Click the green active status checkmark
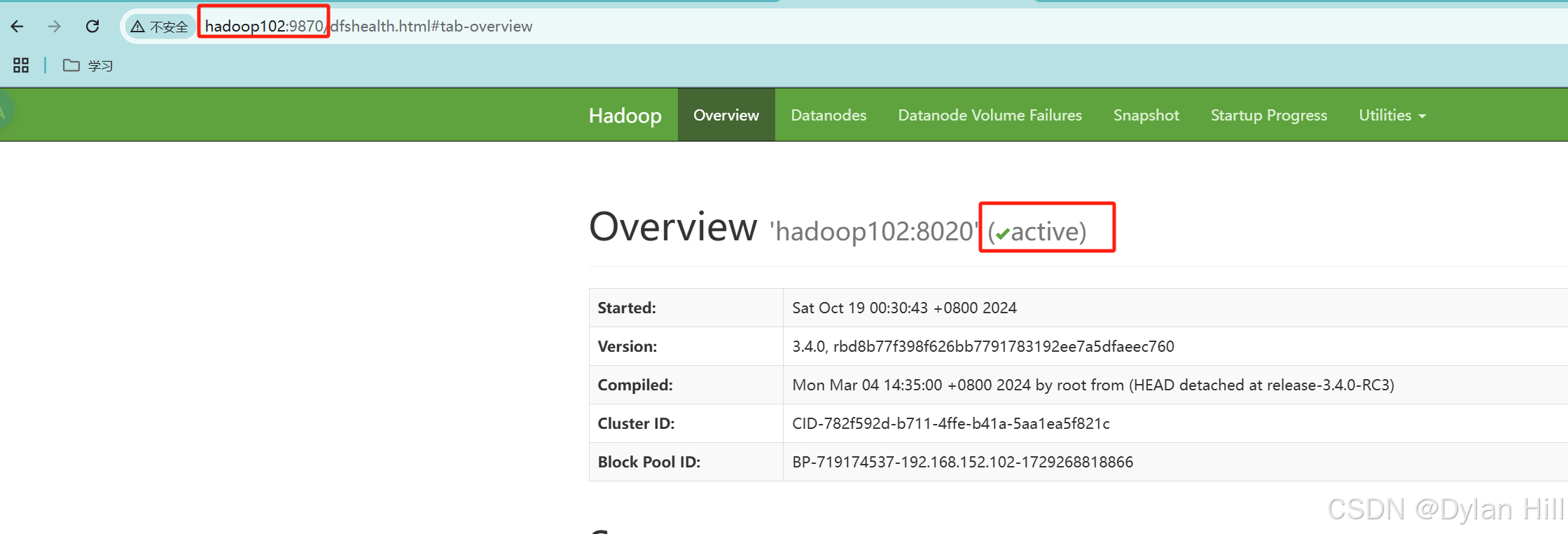This screenshot has height=534, width=1568. (x=1003, y=233)
